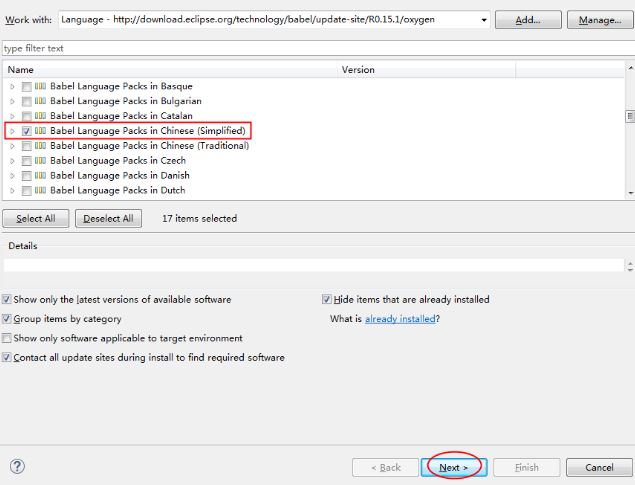Check Chinese (Traditional) language pack checkbox

[27, 146]
